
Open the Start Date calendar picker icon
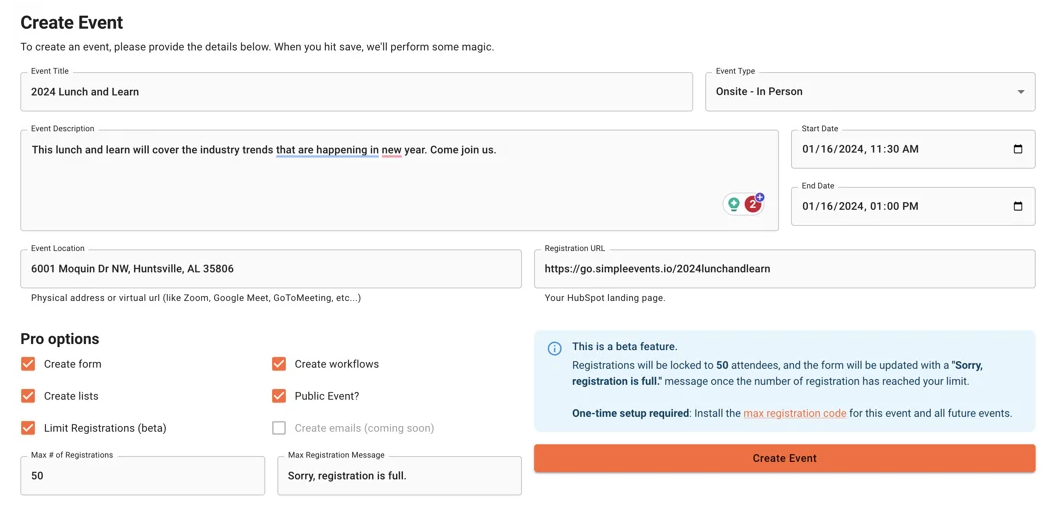tap(1018, 149)
